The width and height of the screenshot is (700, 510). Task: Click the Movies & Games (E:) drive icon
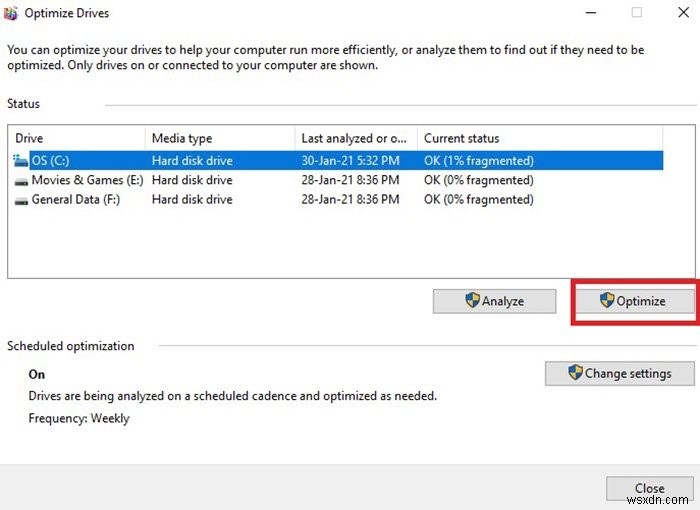(x=21, y=181)
